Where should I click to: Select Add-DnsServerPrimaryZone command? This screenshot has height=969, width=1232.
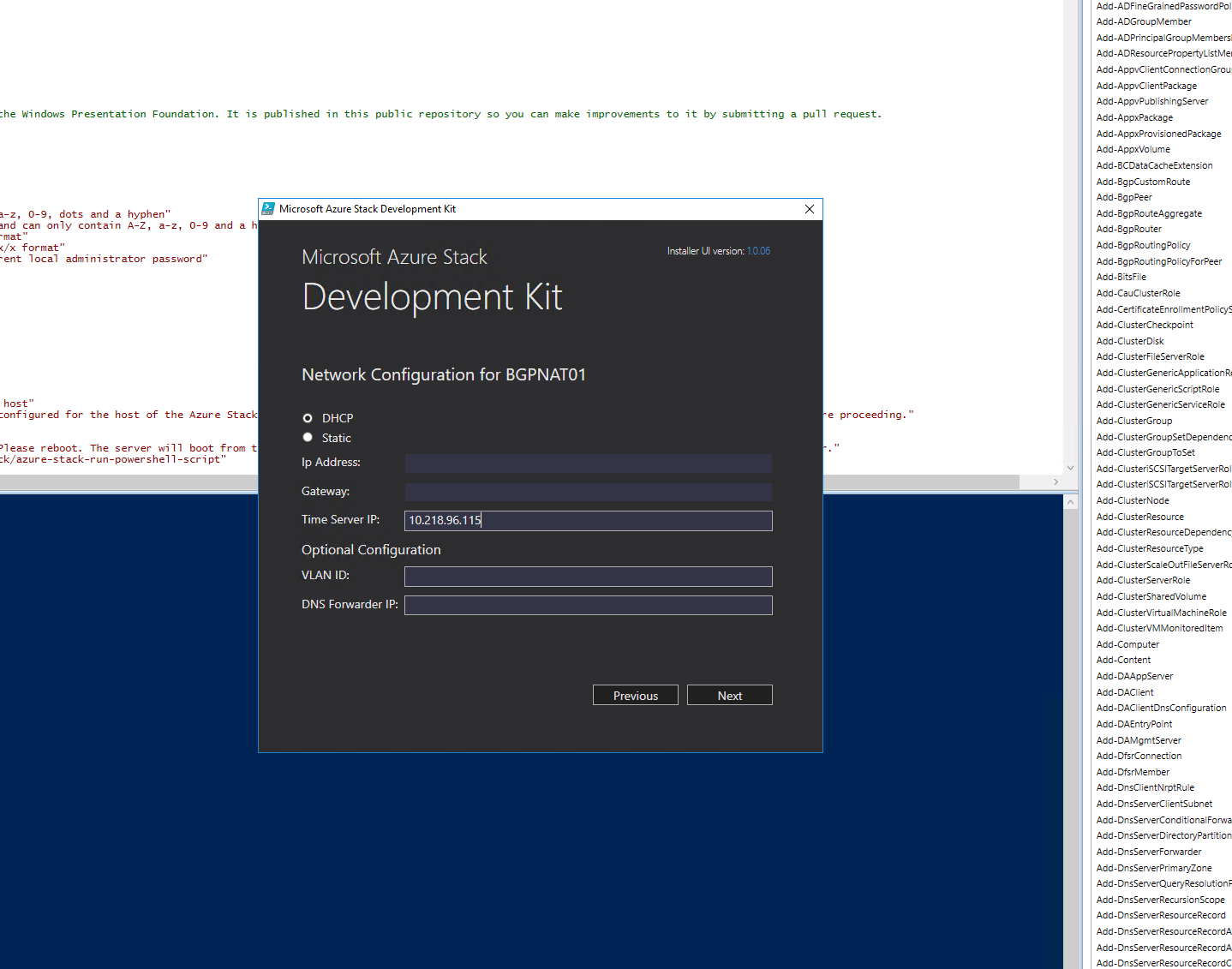[x=1154, y=868]
